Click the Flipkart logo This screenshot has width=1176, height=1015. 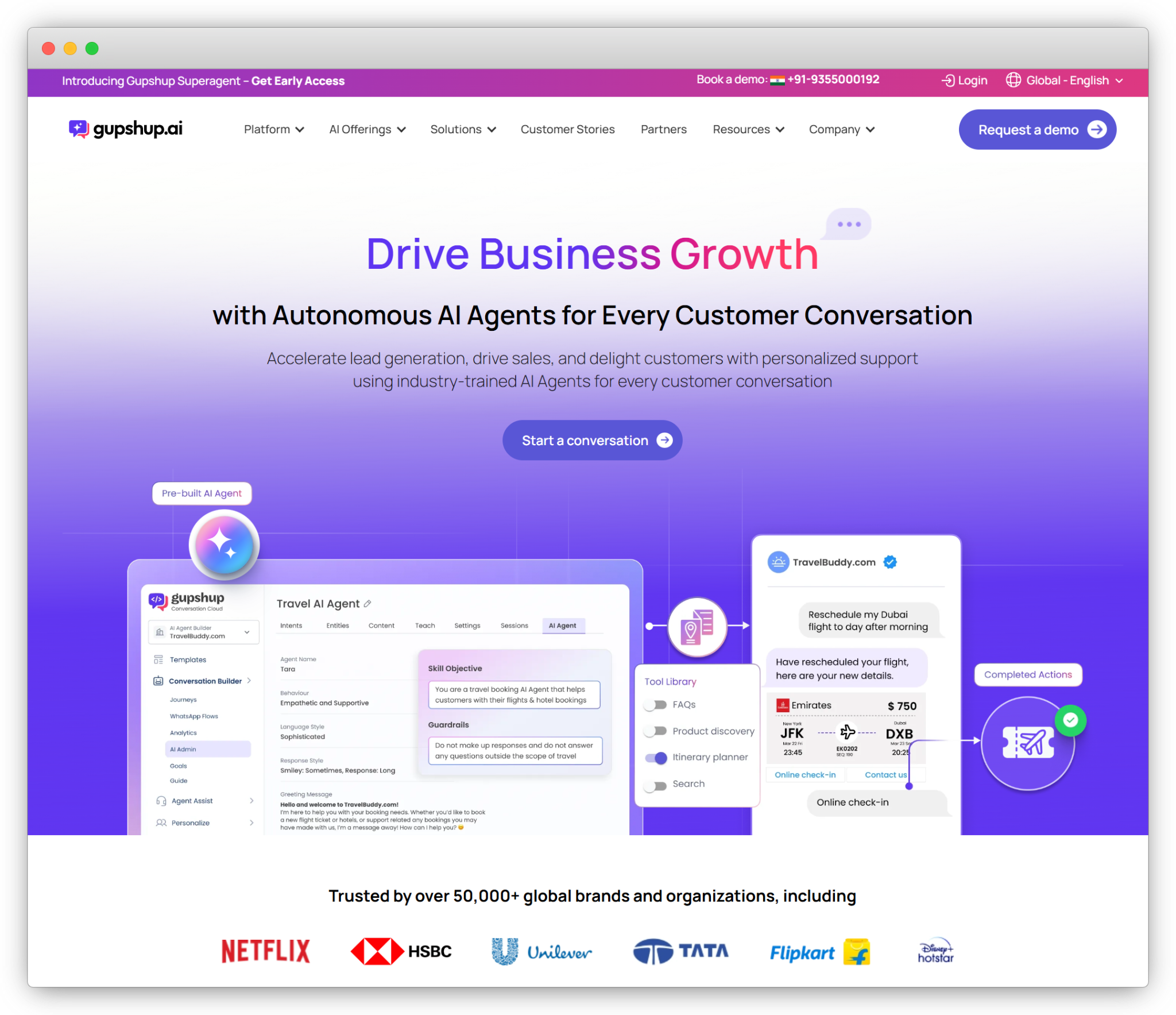pyautogui.click(x=819, y=952)
